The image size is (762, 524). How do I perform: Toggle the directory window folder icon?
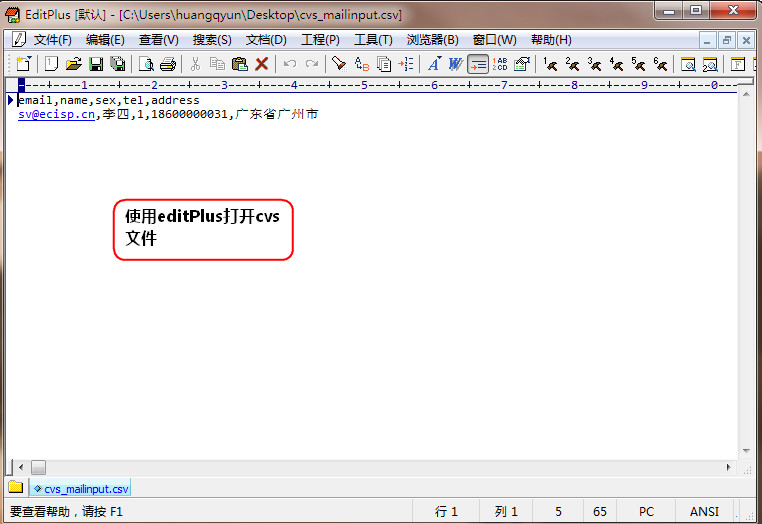pos(15,488)
